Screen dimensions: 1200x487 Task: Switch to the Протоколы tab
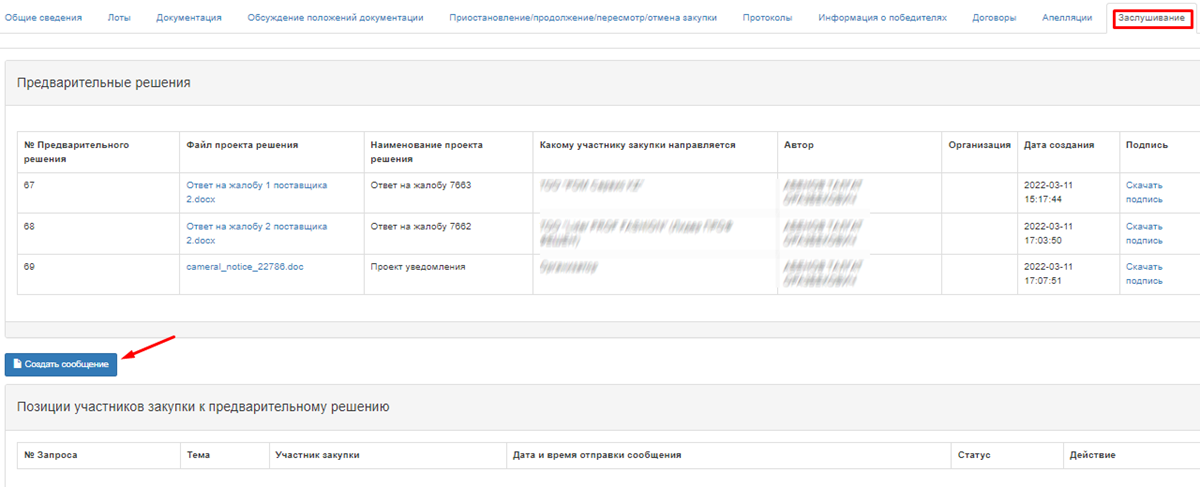(767, 18)
